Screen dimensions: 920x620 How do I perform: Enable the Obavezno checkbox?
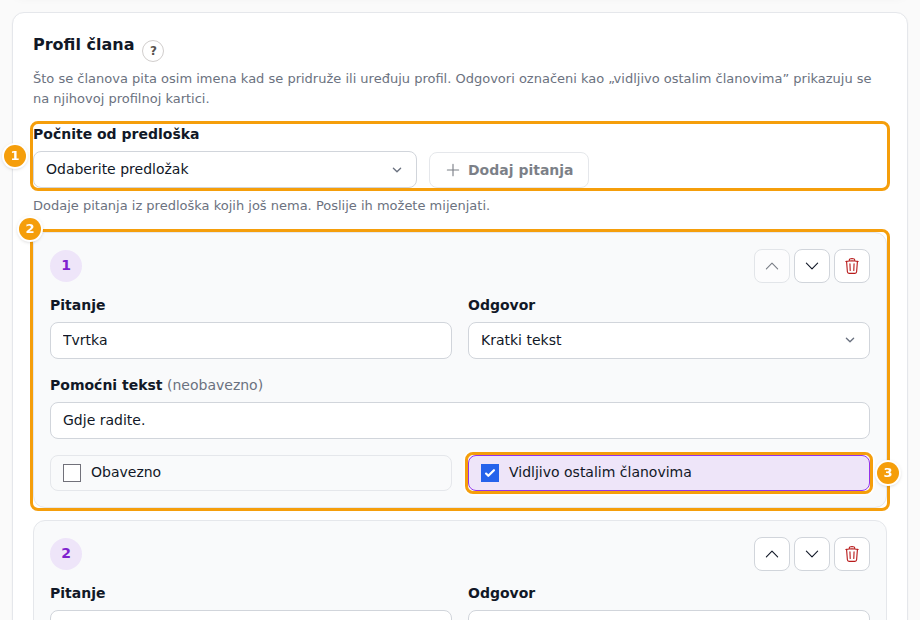coord(72,473)
